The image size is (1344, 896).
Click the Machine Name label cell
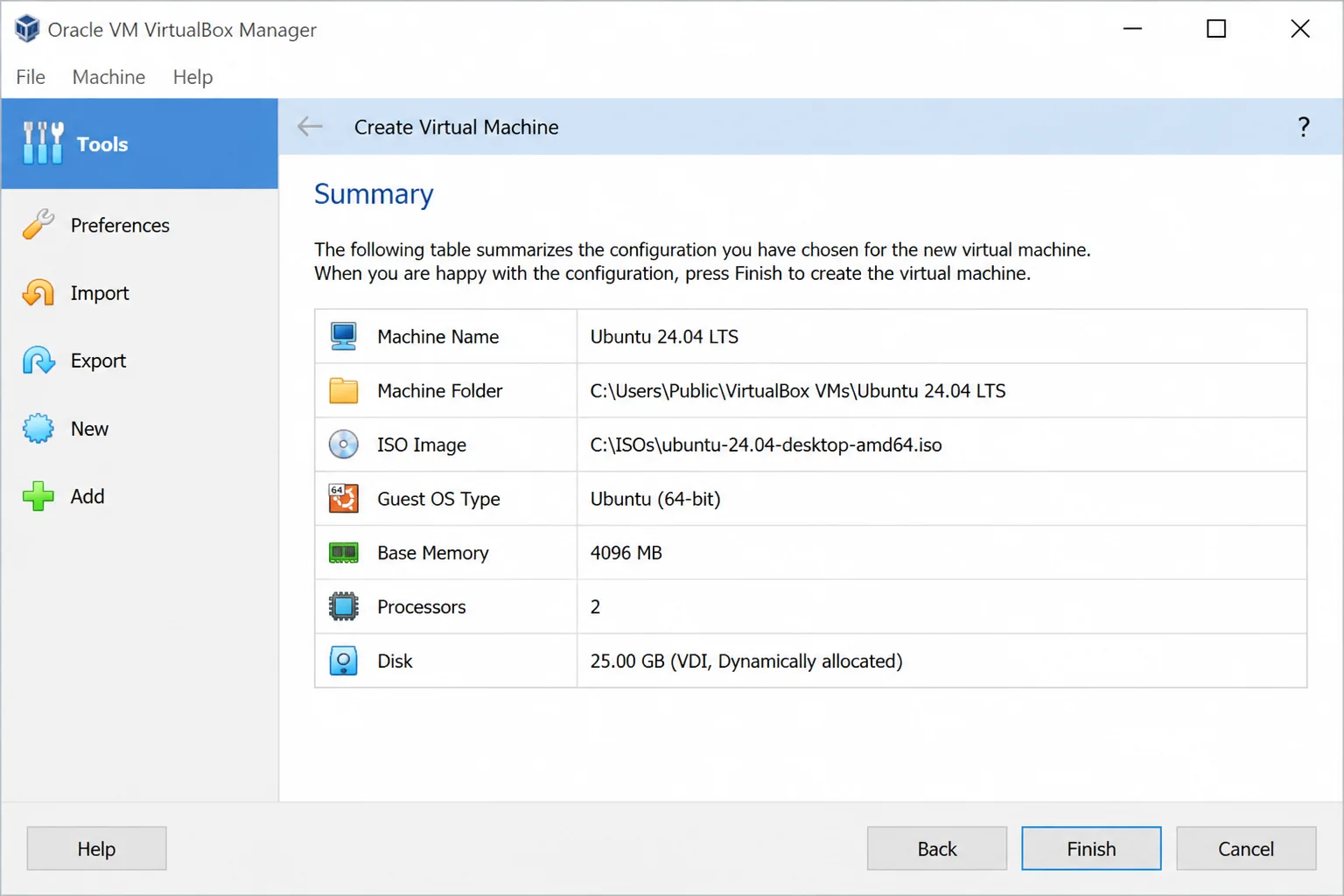[438, 337]
